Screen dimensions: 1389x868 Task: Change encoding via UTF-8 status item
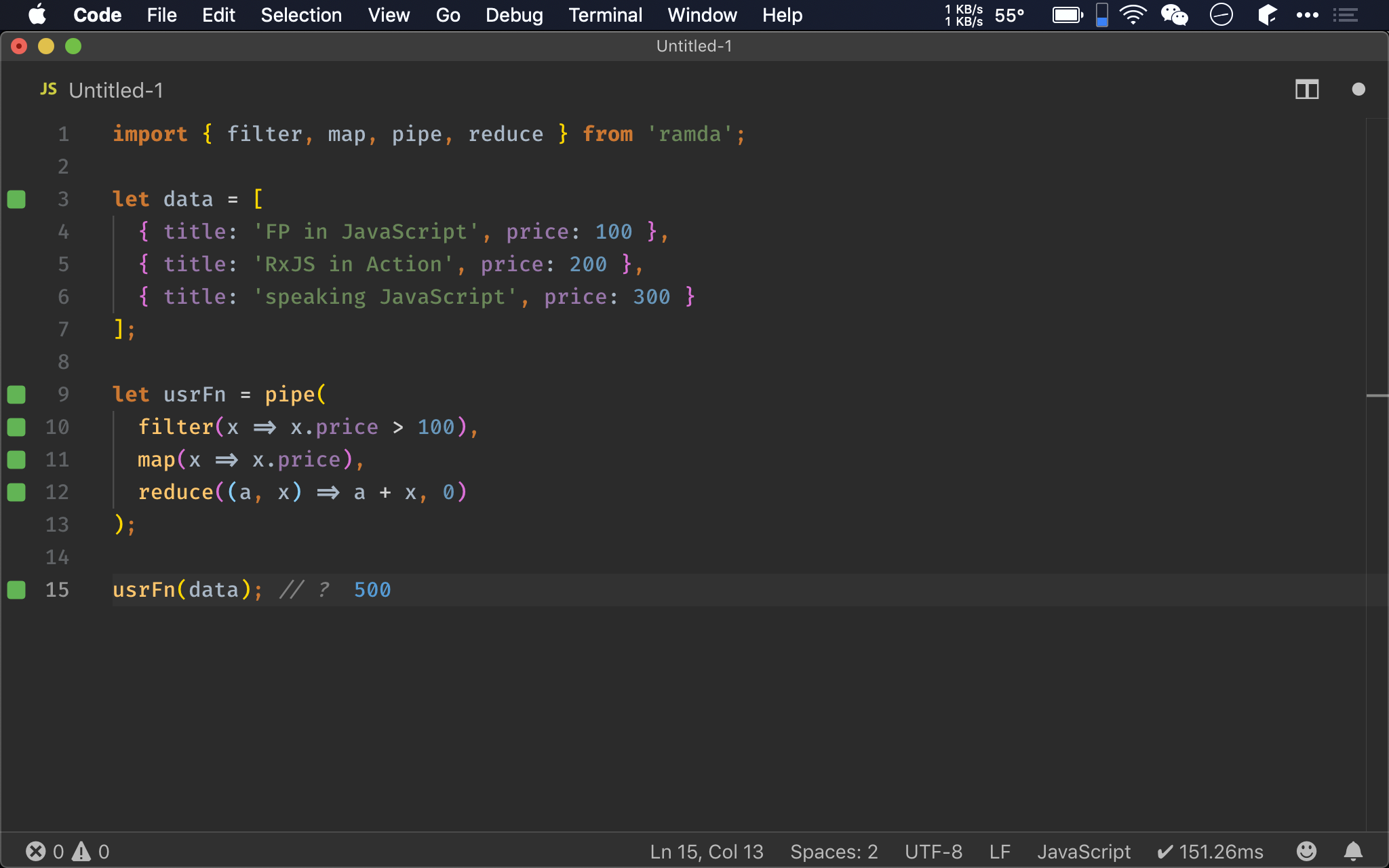pyautogui.click(x=933, y=852)
